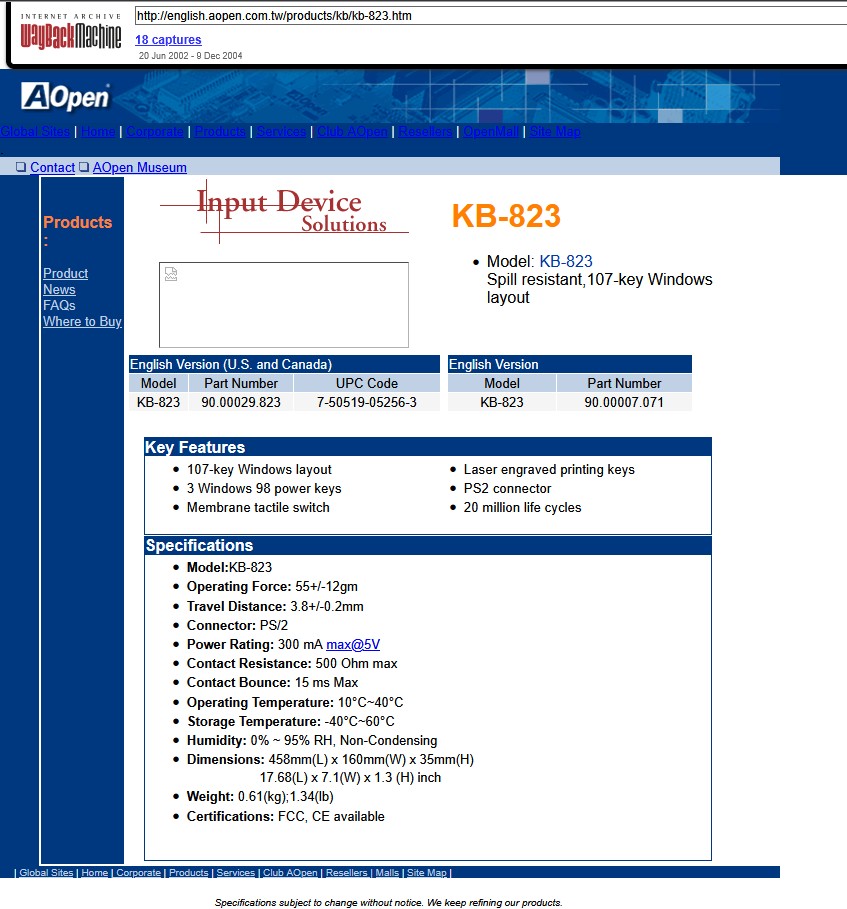The image size is (847, 909).
Task: Open Resellers in the footer navigation
Action: [346, 873]
